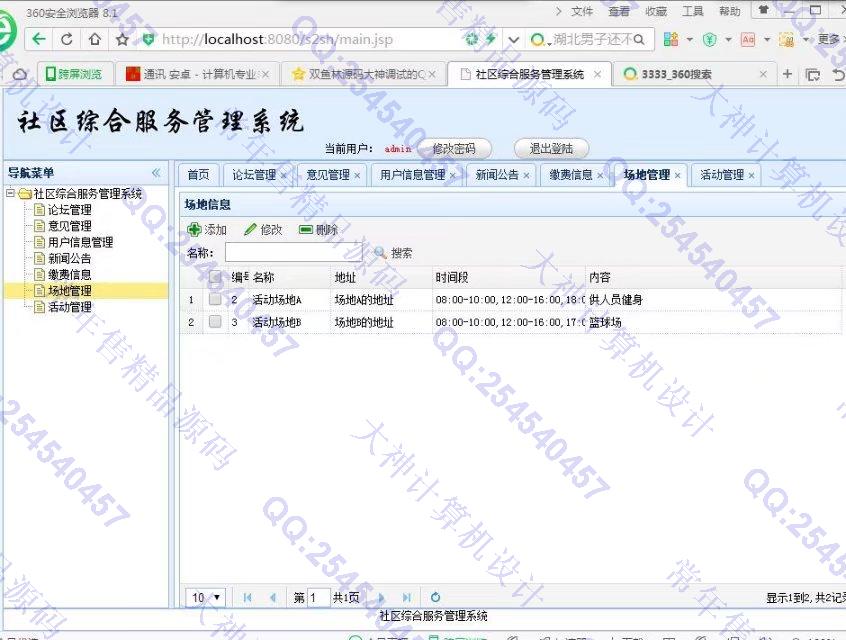Click the 退出登陆 button
The image size is (846, 640).
551,148
